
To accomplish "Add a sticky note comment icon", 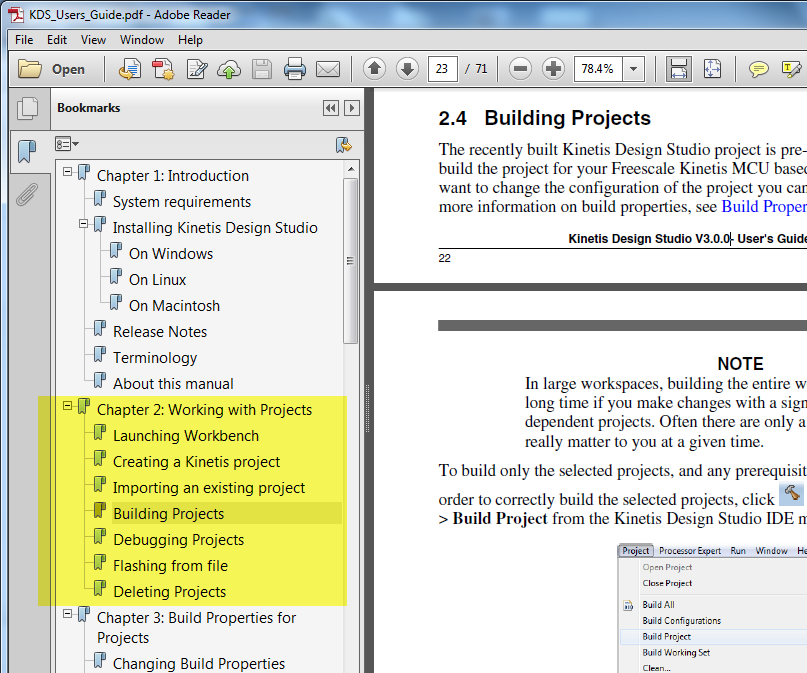I will [x=758, y=69].
